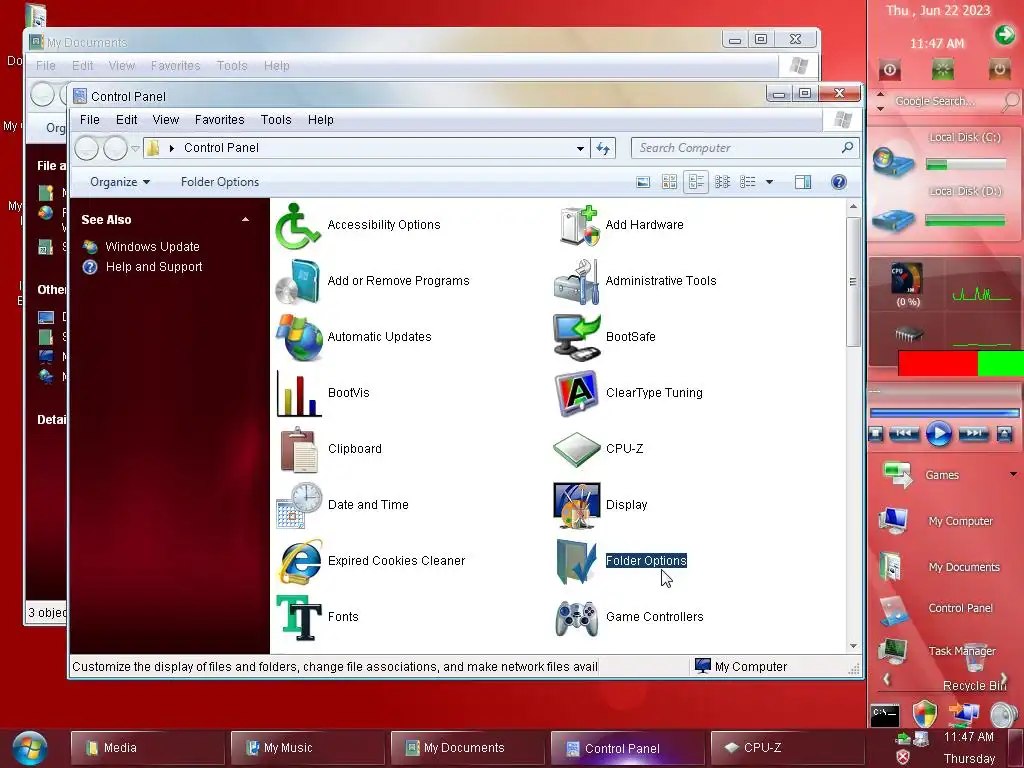1024x768 pixels.
Task: Open the Fonts icon
Action: (298, 617)
